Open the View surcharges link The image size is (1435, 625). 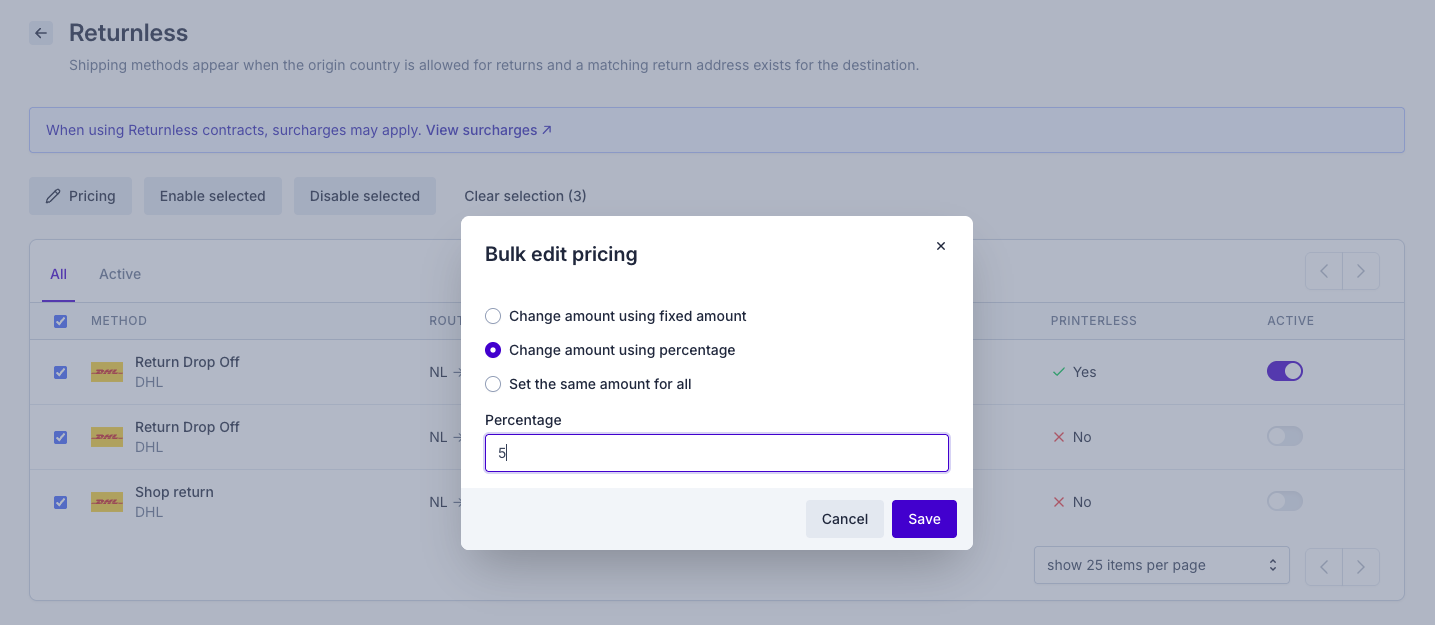click(488, 130)
